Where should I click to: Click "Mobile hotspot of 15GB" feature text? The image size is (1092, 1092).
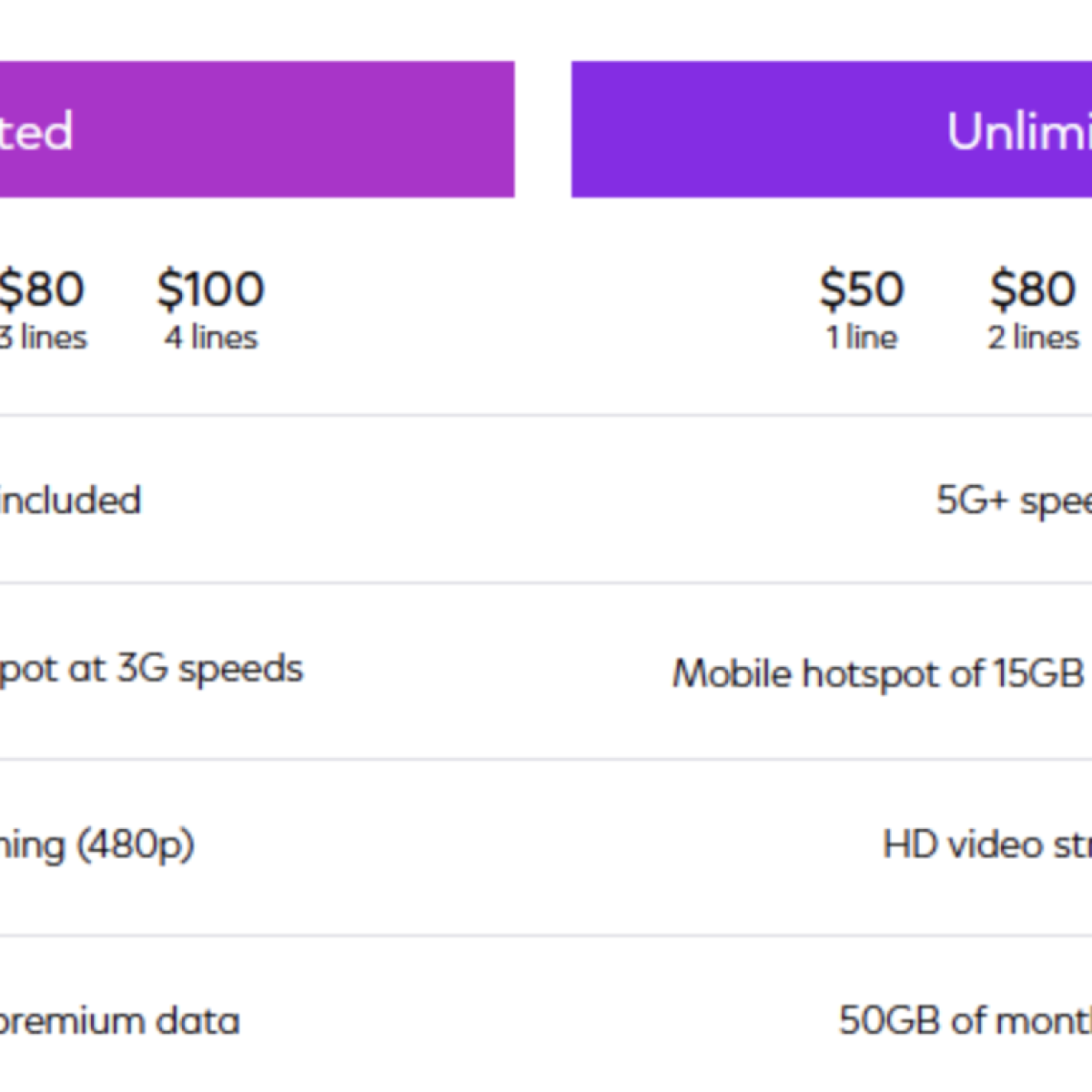coord(877,674)
